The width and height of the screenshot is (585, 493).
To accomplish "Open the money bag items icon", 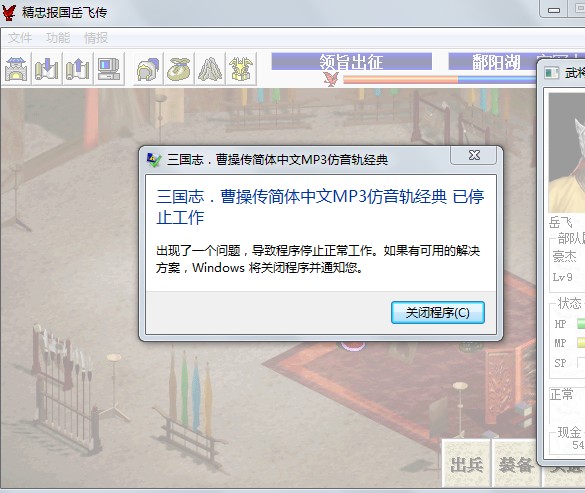I will pos(179,69).
